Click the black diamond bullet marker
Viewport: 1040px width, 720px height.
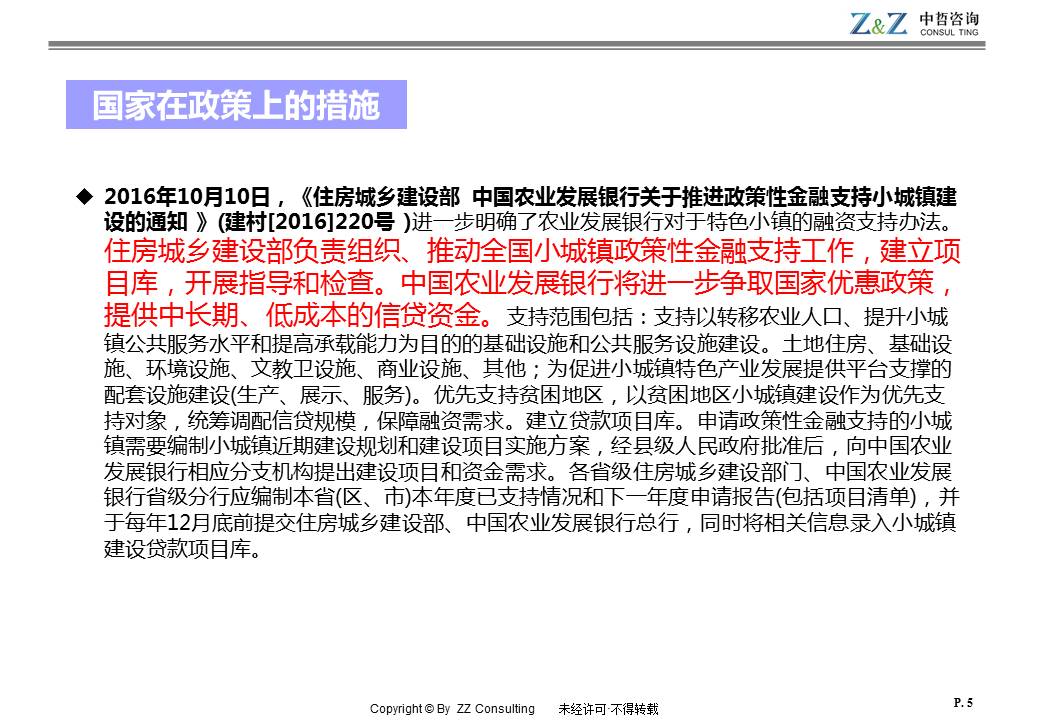[x=84, y=194]
